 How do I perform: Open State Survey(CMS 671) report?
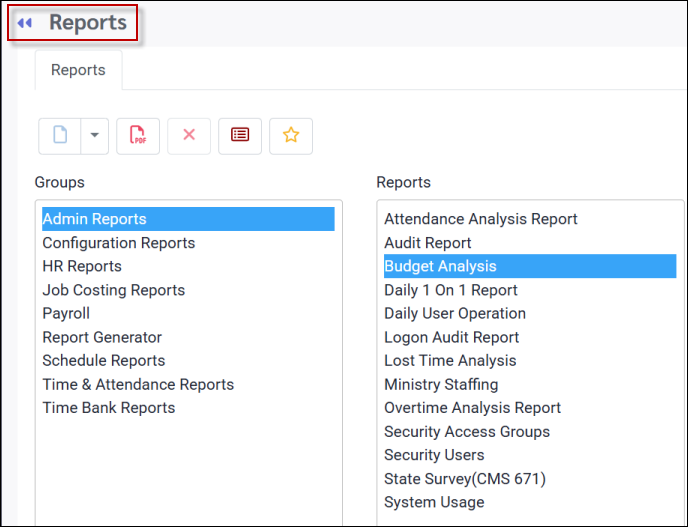(x=530, y=479)
